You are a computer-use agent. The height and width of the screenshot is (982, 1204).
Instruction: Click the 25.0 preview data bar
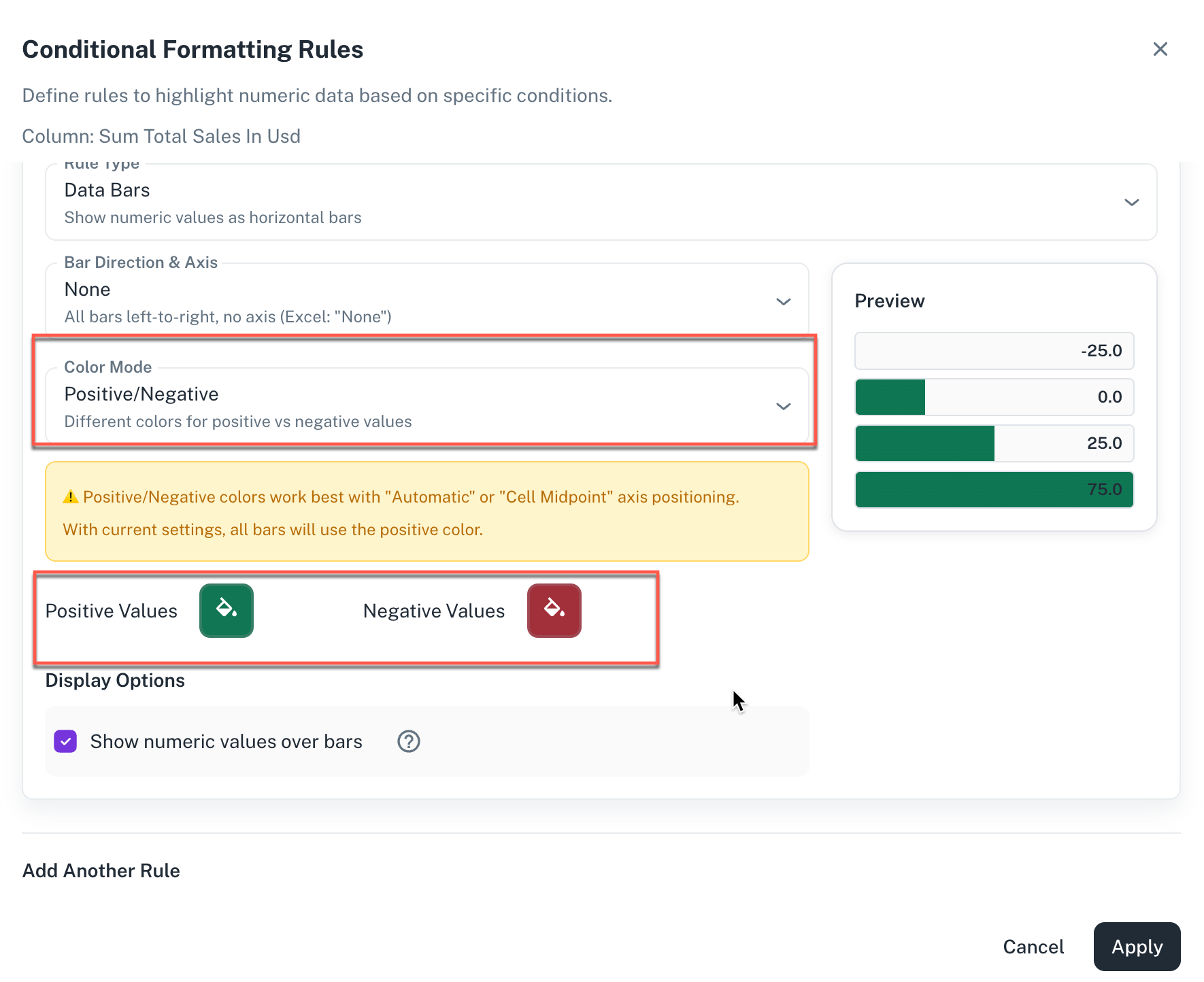pos(993,443)
